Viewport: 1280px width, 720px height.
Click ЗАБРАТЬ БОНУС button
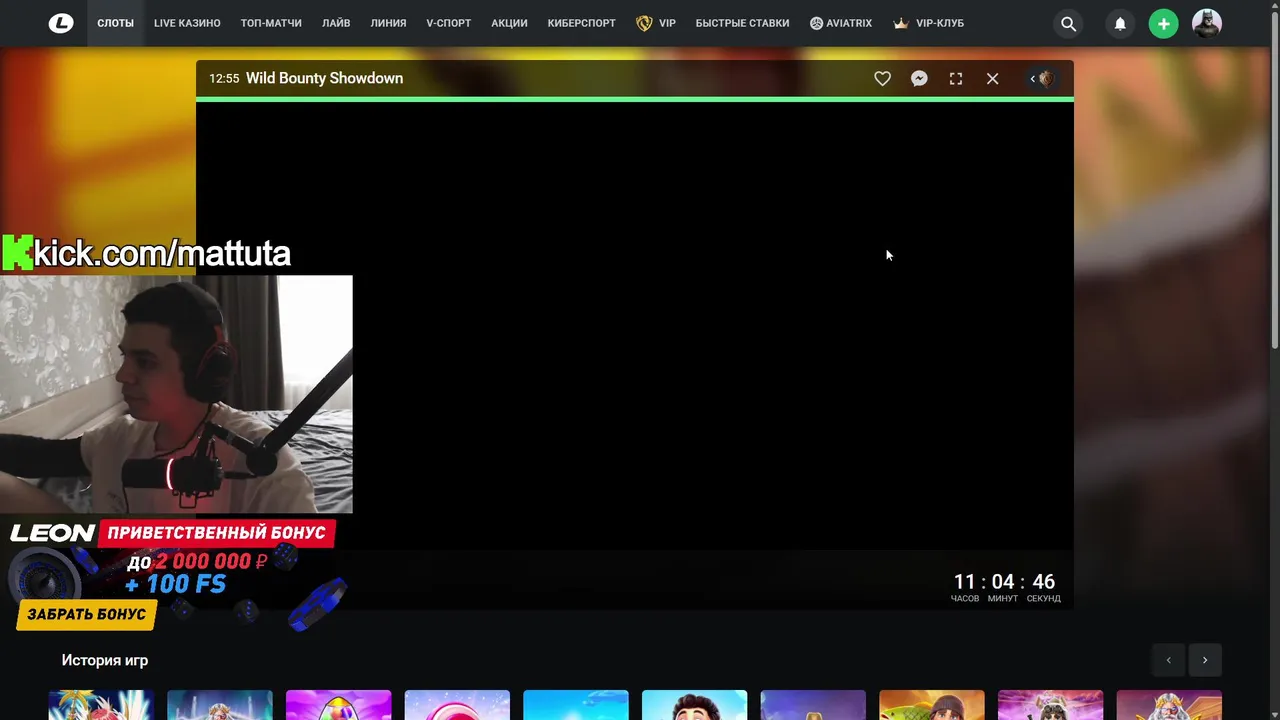point(87,614)
